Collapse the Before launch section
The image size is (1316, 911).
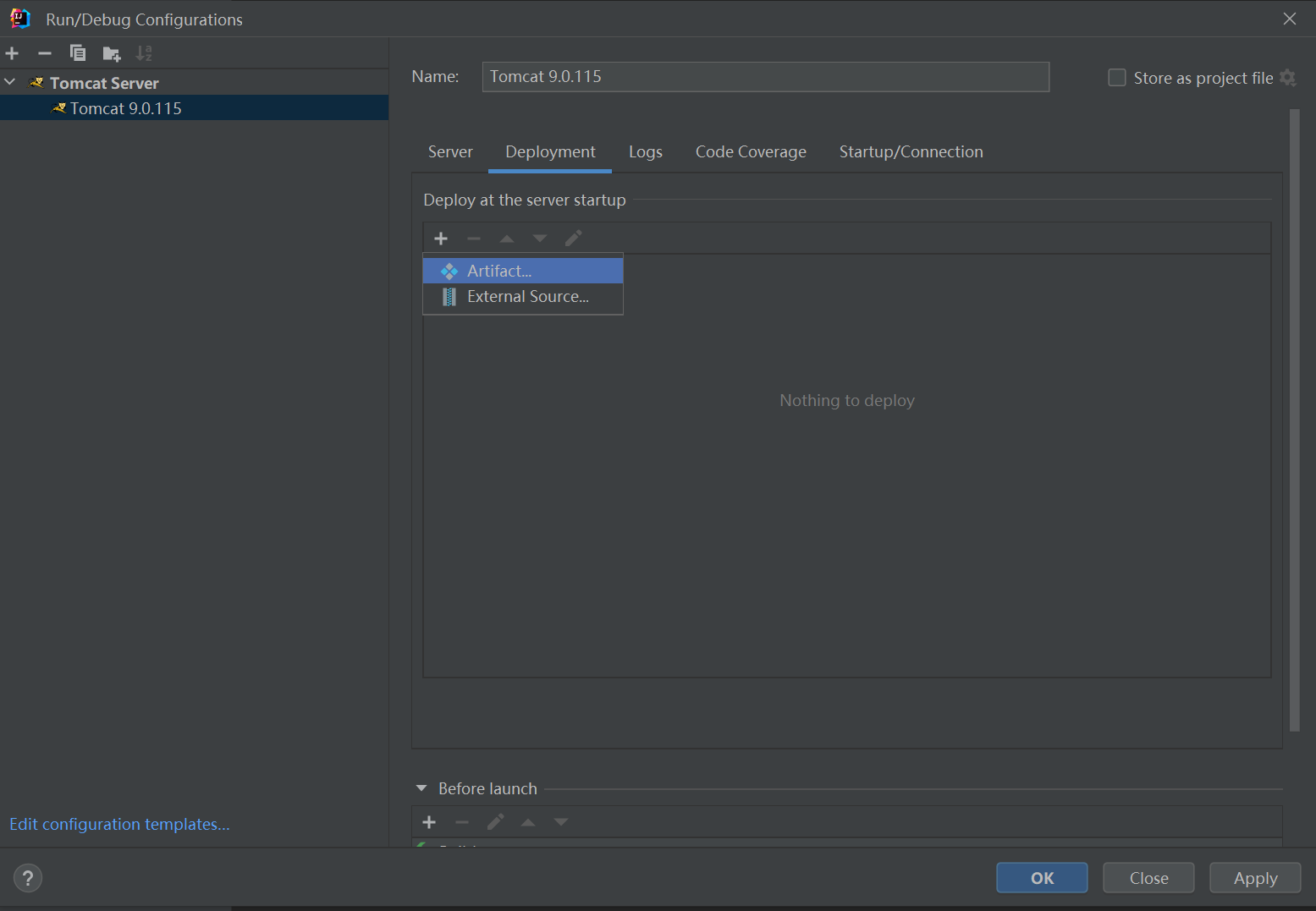point(421,788)
